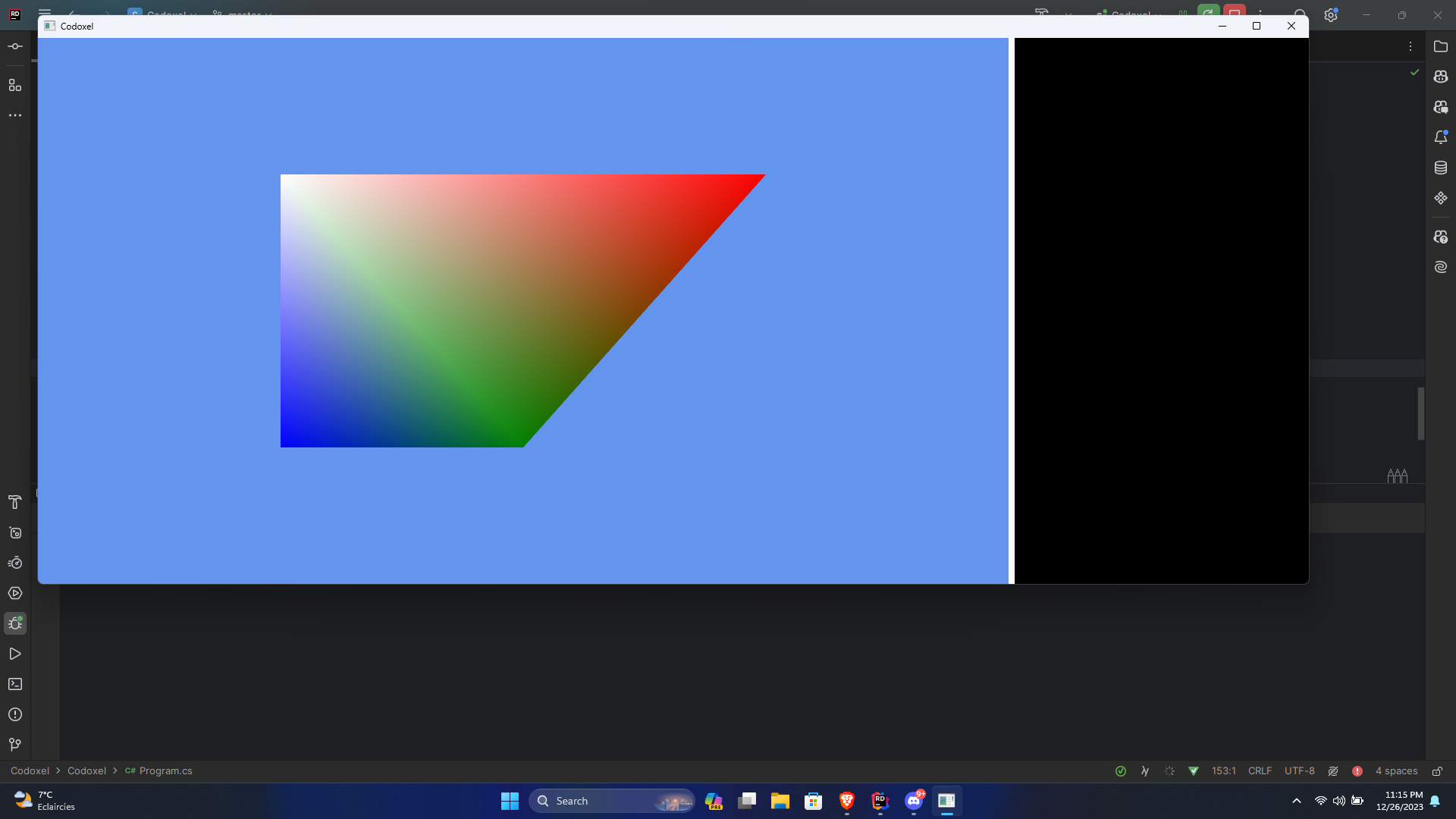Click the 4 spaces indentation setting
1456x819 pixels.
[x=1396, y=770]
